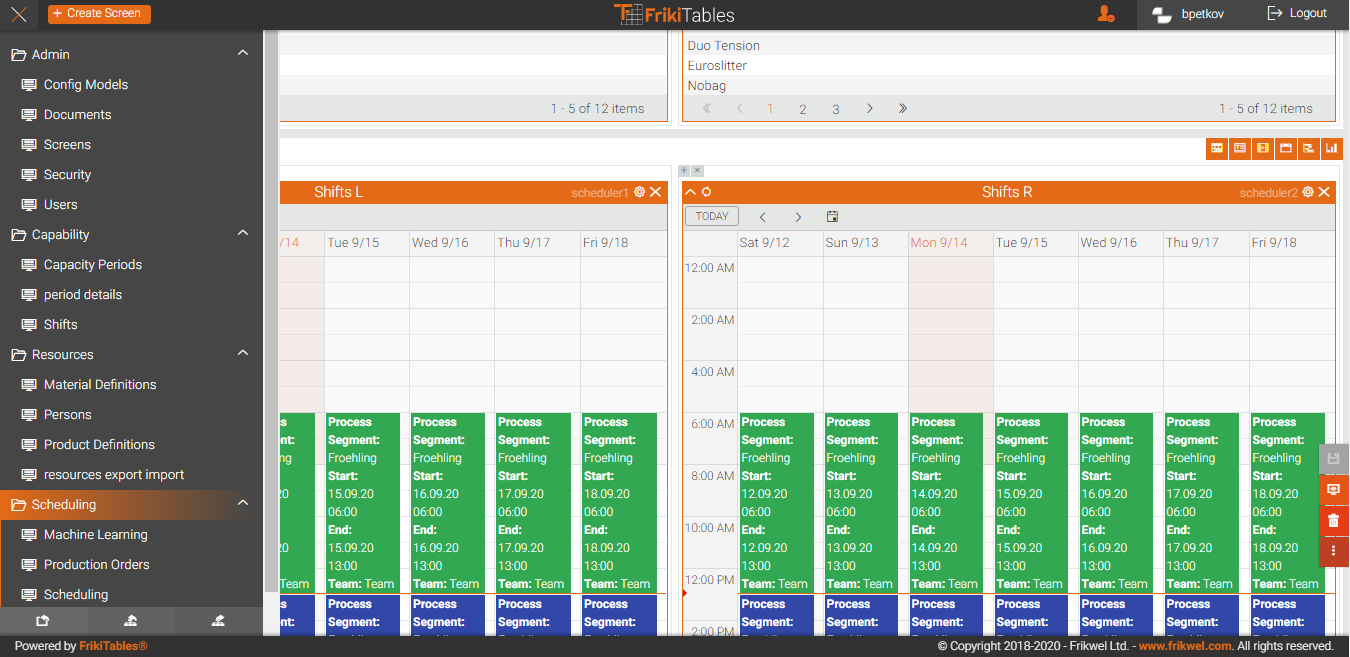Collapse the Resources section
Image resolution: width=1350 pixels, height=657 pixels.
pos(243,353)
